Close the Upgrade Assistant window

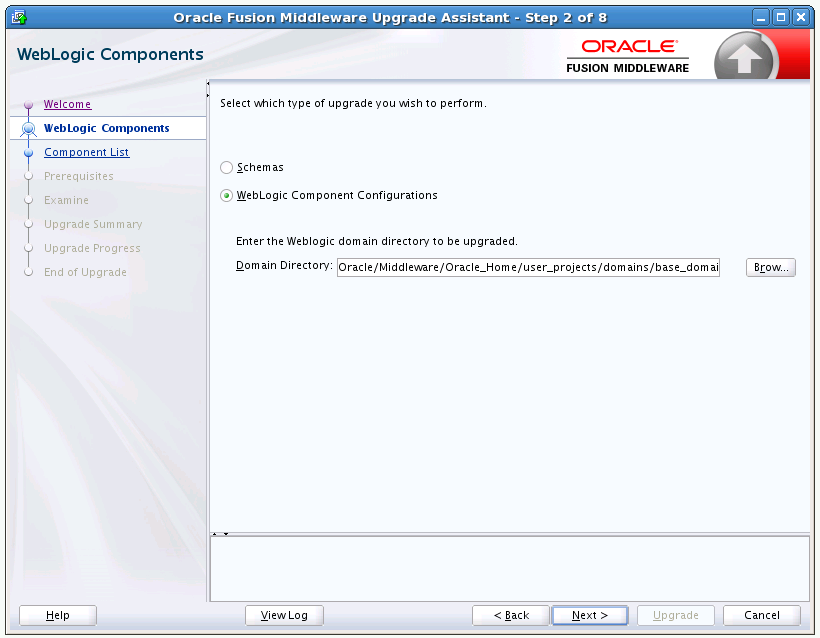(x=801, y=17)
